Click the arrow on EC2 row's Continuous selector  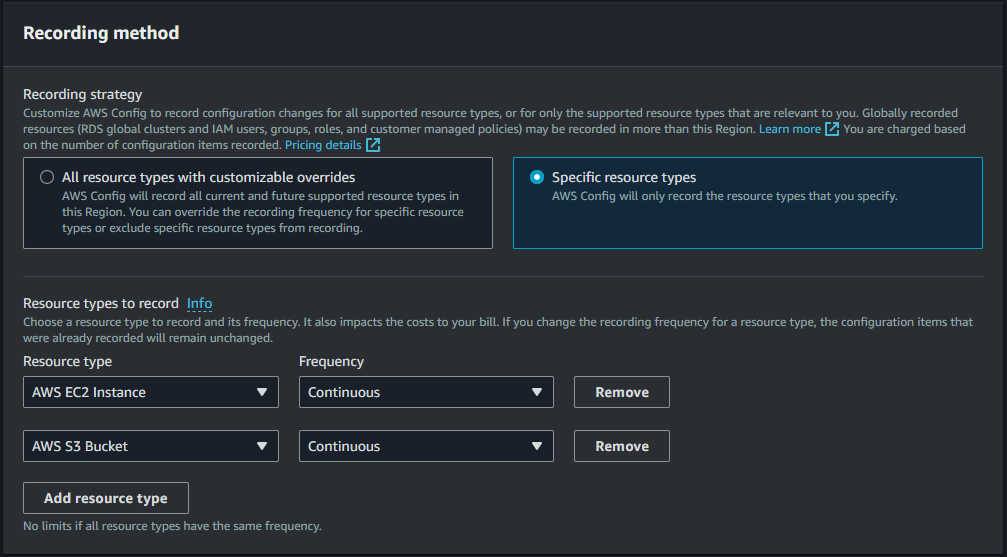537,393
